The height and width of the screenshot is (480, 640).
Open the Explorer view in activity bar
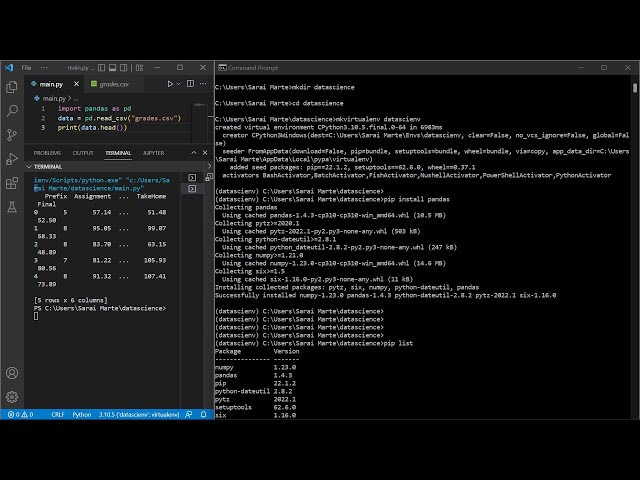coord(12,87)
